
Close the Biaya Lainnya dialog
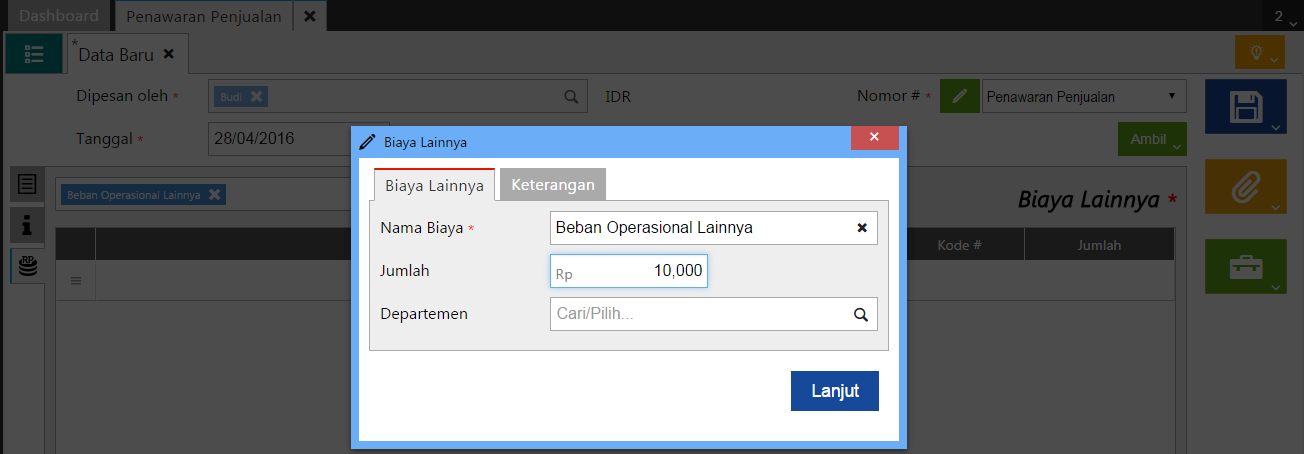pyautogui.click(x=874, y=138)
